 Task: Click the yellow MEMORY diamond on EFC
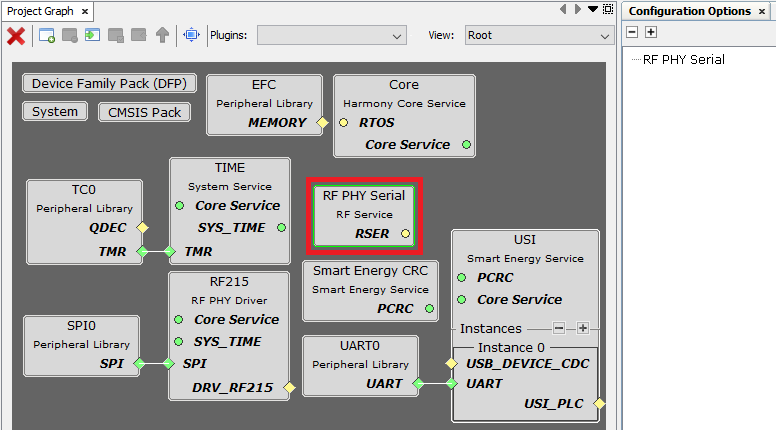coord(322,123)
